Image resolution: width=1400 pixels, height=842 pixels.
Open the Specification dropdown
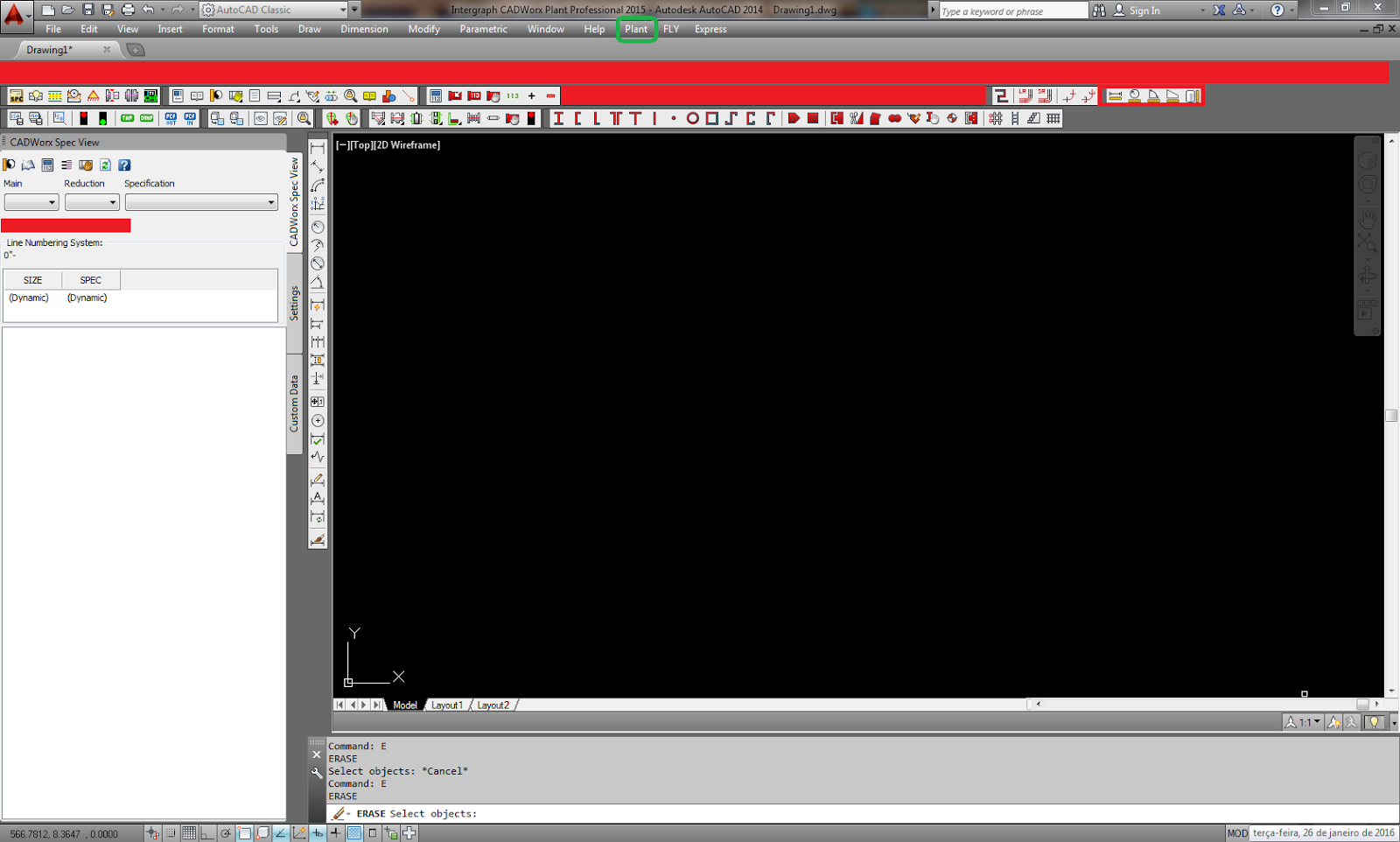tap(201, 202)
